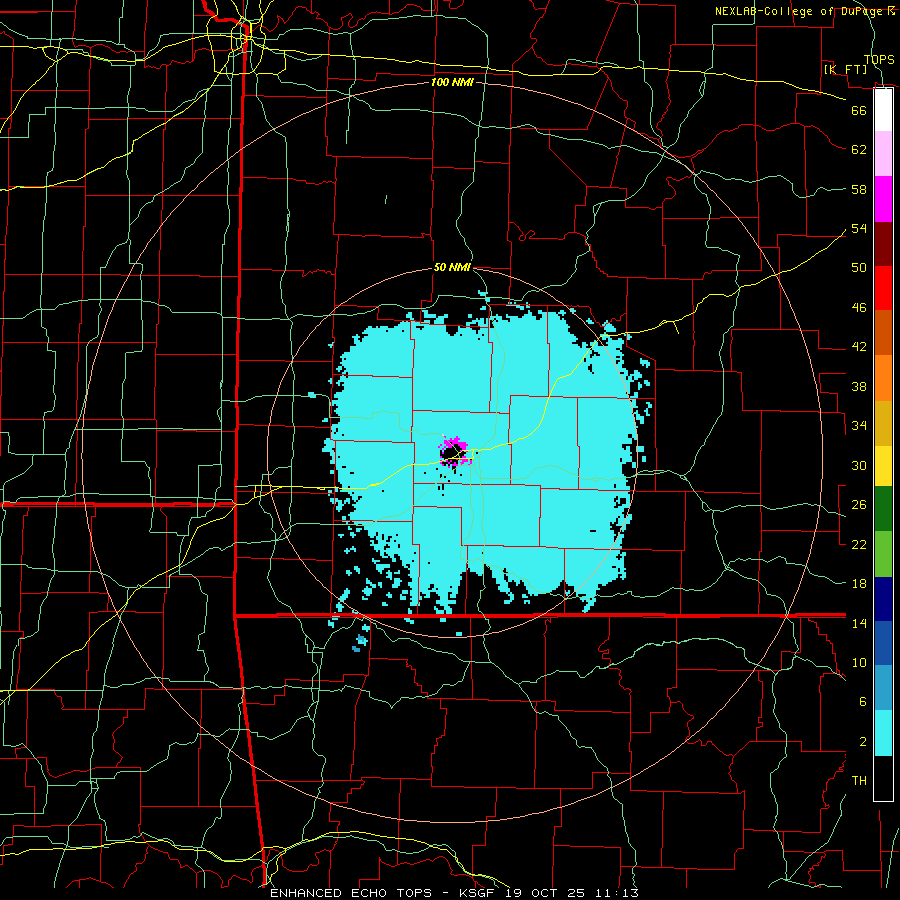Click the 2 legend value
Image resolution: width=900 pixels, height=900 pixels.
pyautogui.click(x=863, y=742)
